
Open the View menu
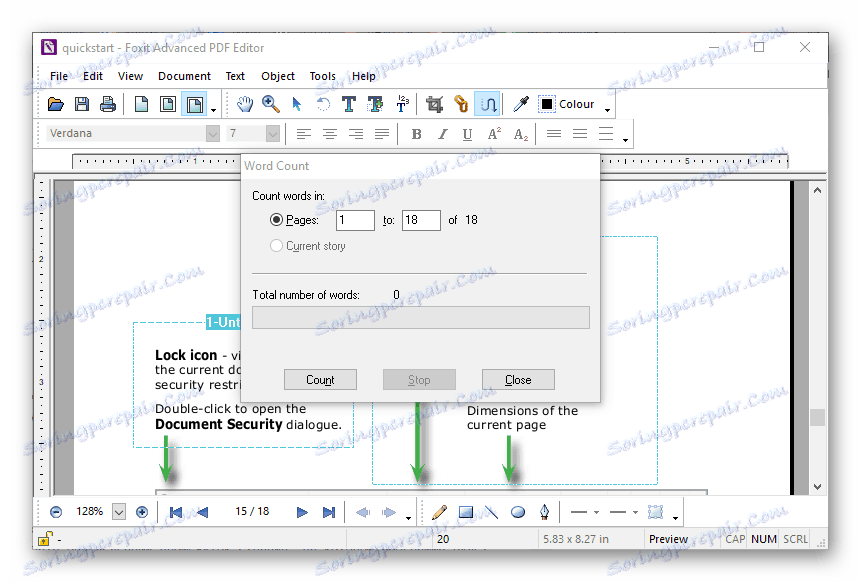[x=130, y=76]
